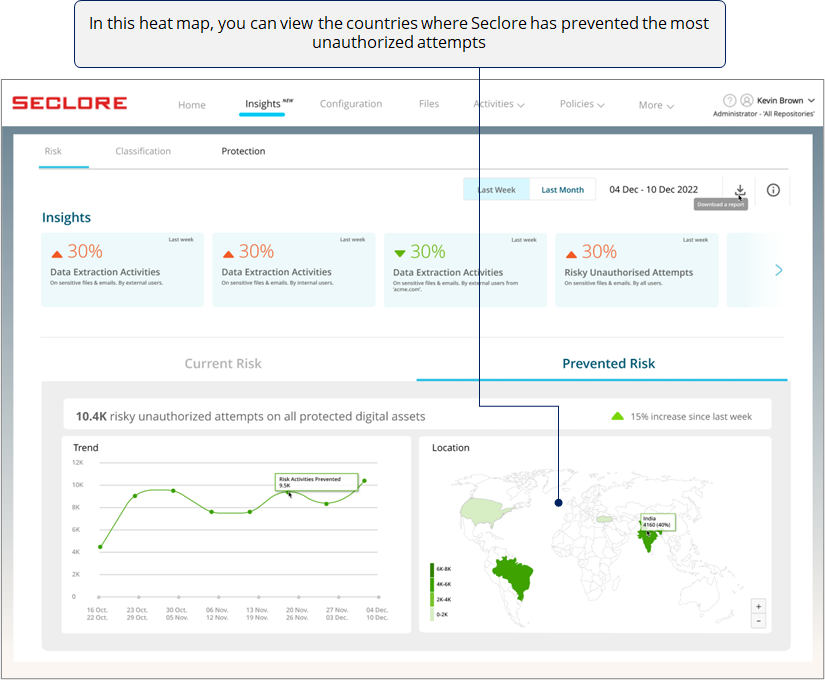The height and width of the screenshot is (680, 825).
Task: Click the trend point for 30 Oct. - 05 Nov.
Action: click(174, 491)
